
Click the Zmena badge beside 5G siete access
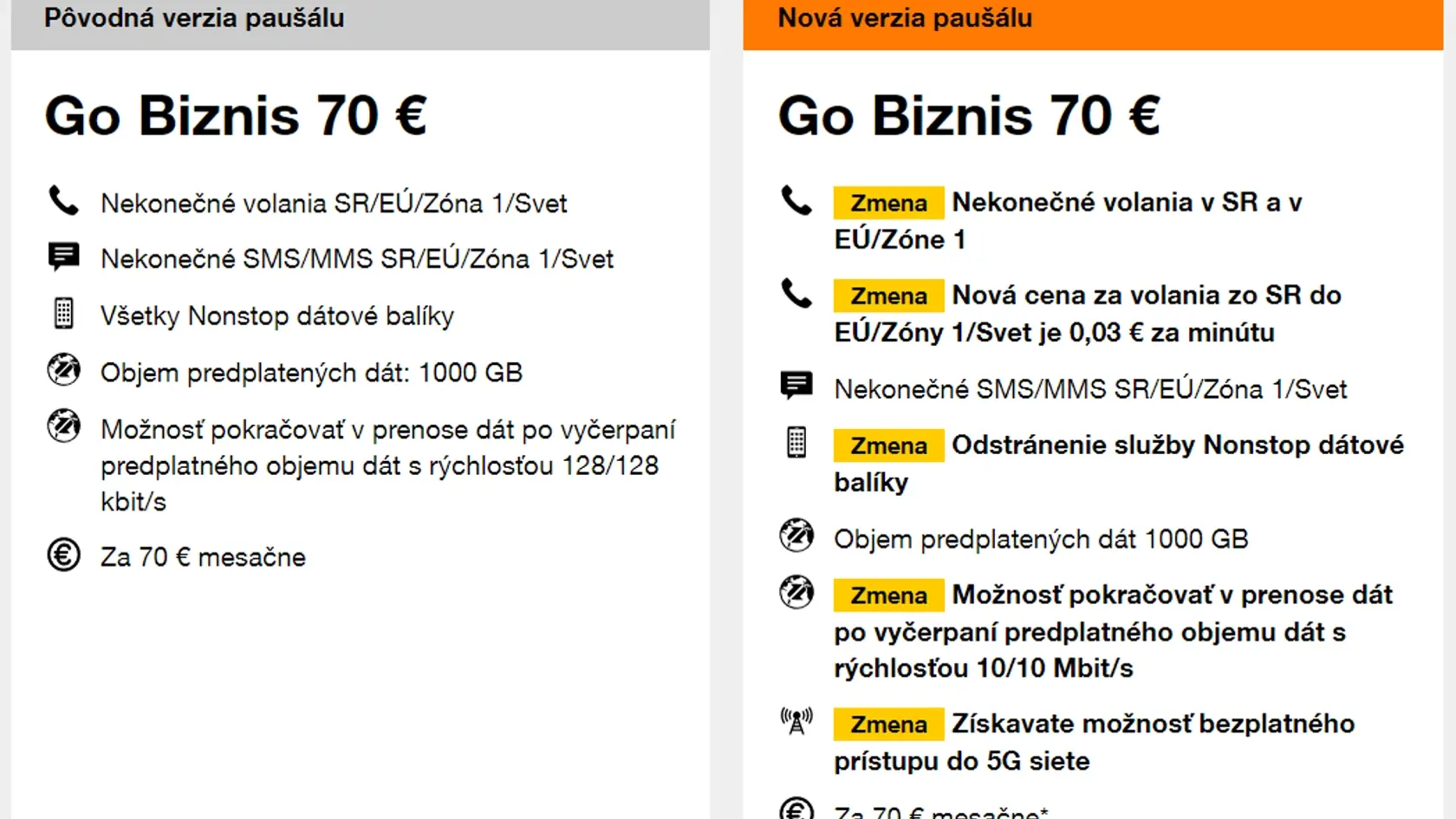[888, 725]
